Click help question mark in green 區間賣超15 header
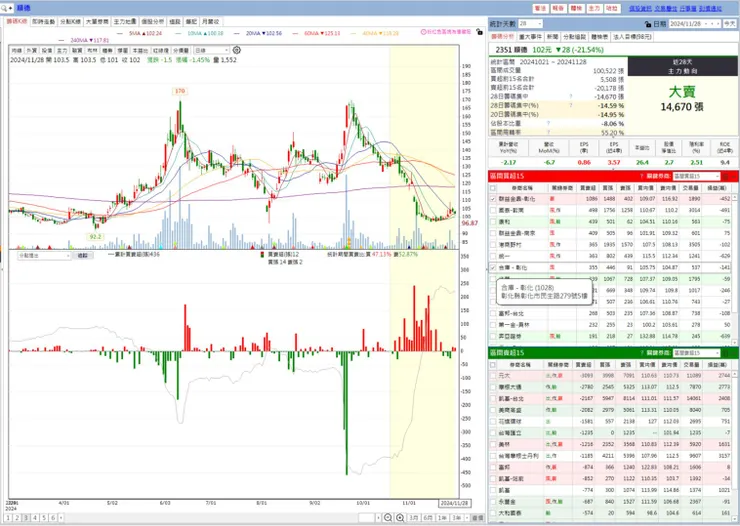The image size is (740, 526). (641, 353)
